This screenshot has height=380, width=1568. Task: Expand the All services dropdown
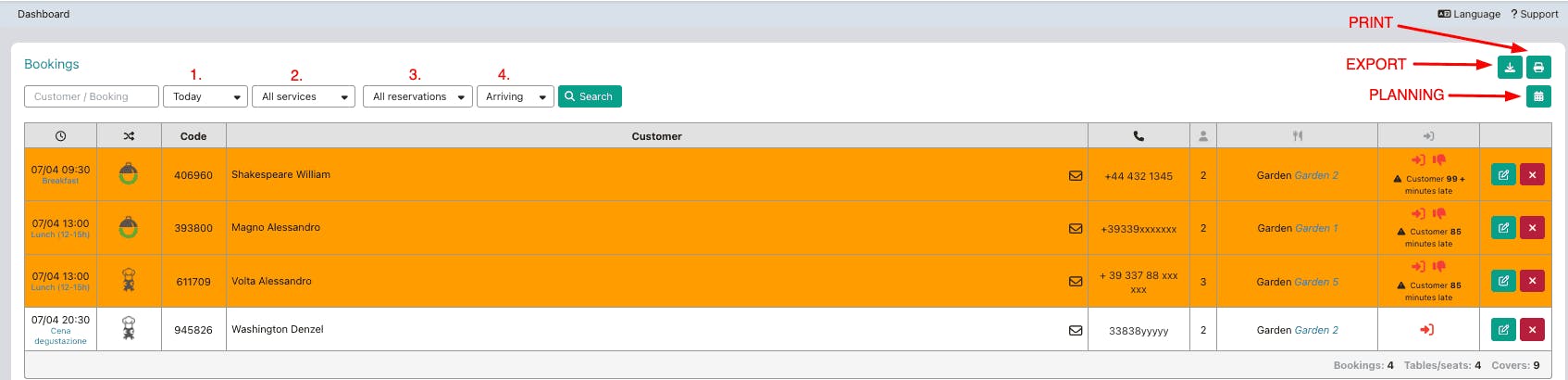[x=304, y=96]
